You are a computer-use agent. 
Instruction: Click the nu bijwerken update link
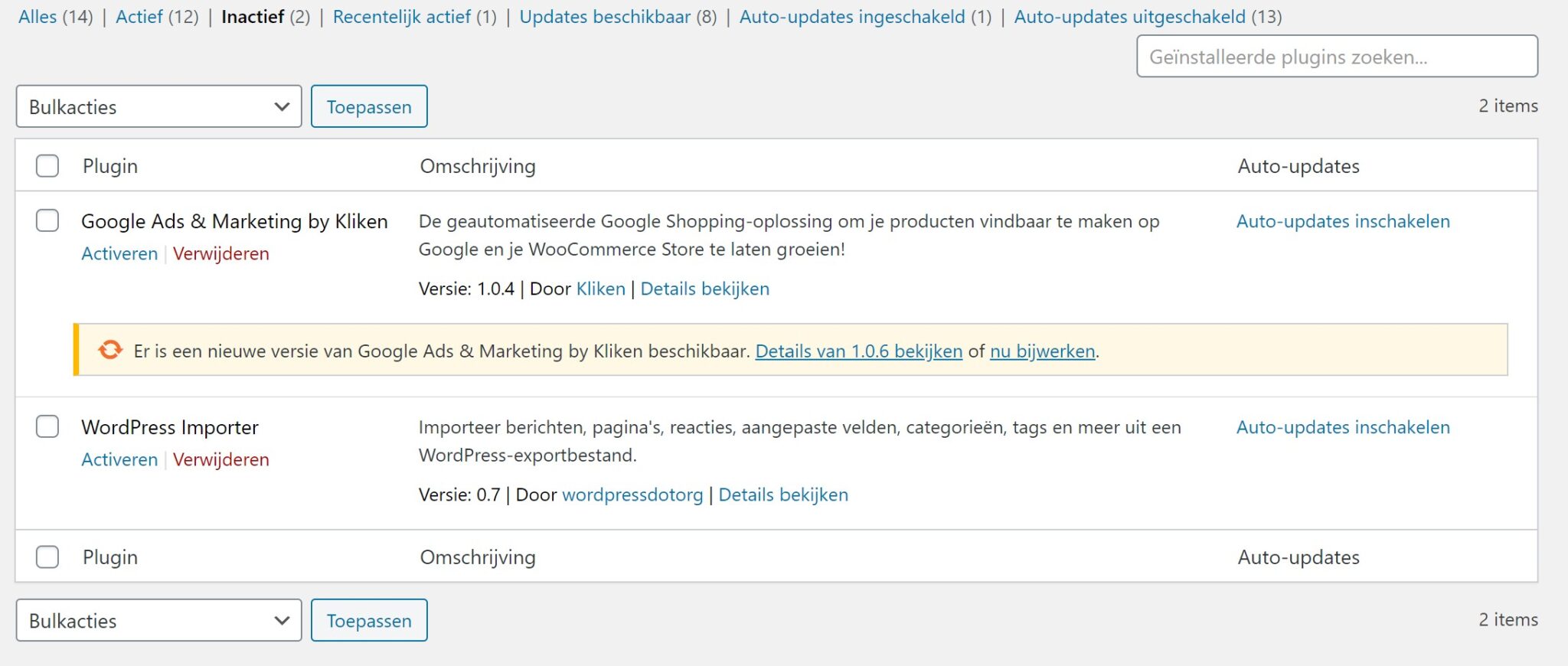(x=1043, y=351)
